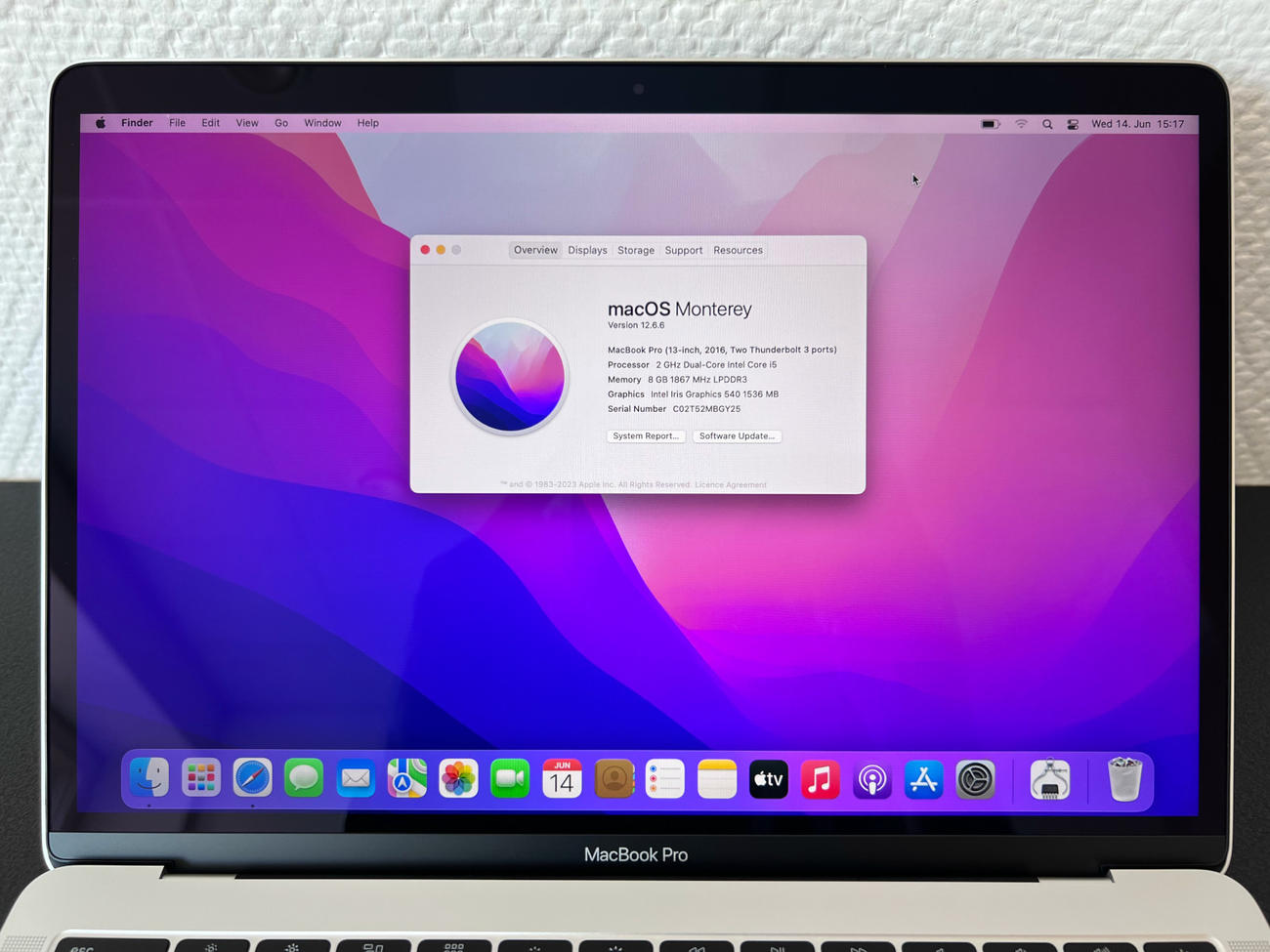The width and height of the screenshot is (1270, 952).
Task: Open the Edit menu
Action: click(x=210, y=123)
